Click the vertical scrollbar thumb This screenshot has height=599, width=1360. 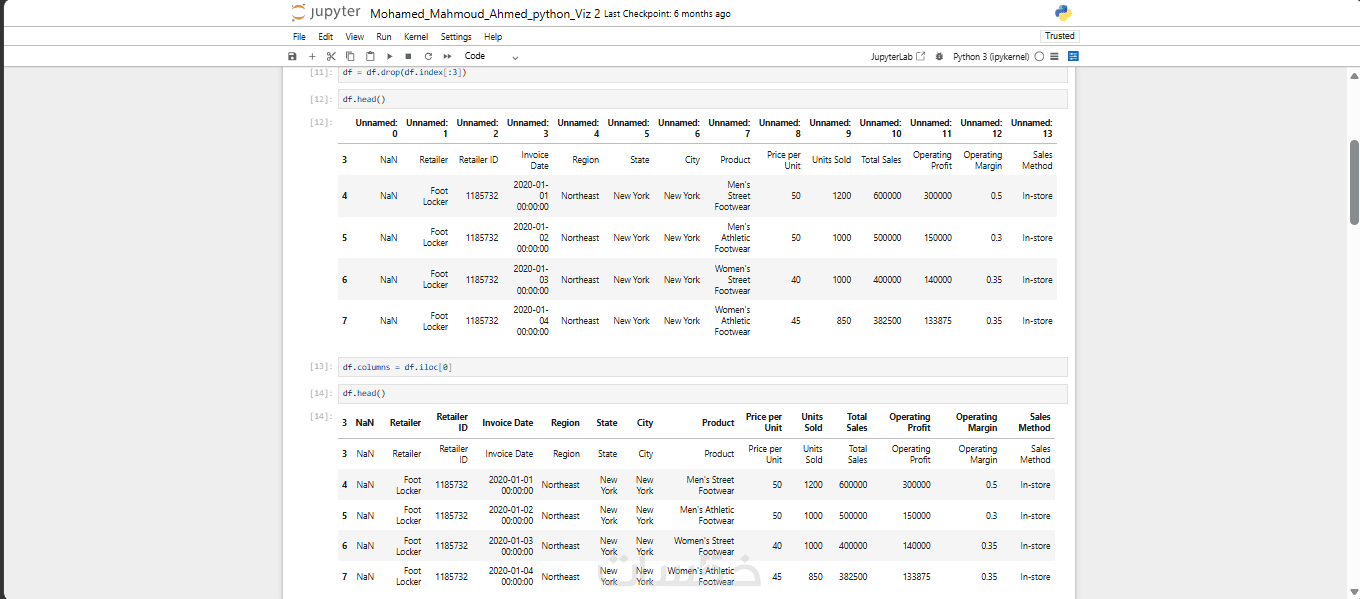pos(1355,181)
